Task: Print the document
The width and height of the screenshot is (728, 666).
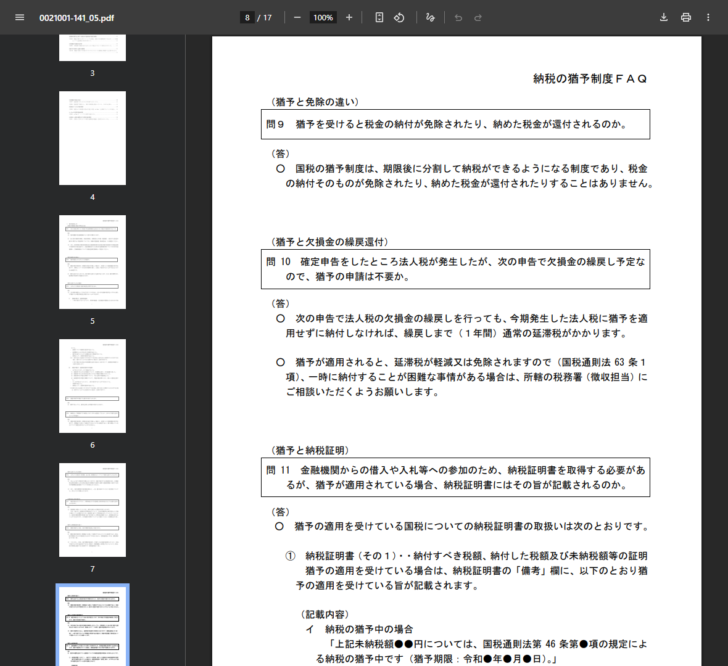Action: click(x=686, y=18)
